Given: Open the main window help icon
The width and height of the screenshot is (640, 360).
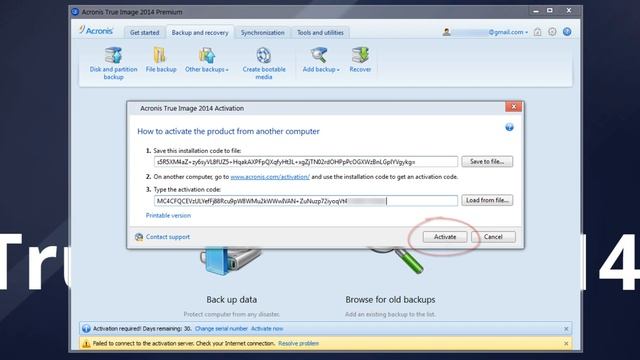Looking at the screenshot, I should [567, 32].
